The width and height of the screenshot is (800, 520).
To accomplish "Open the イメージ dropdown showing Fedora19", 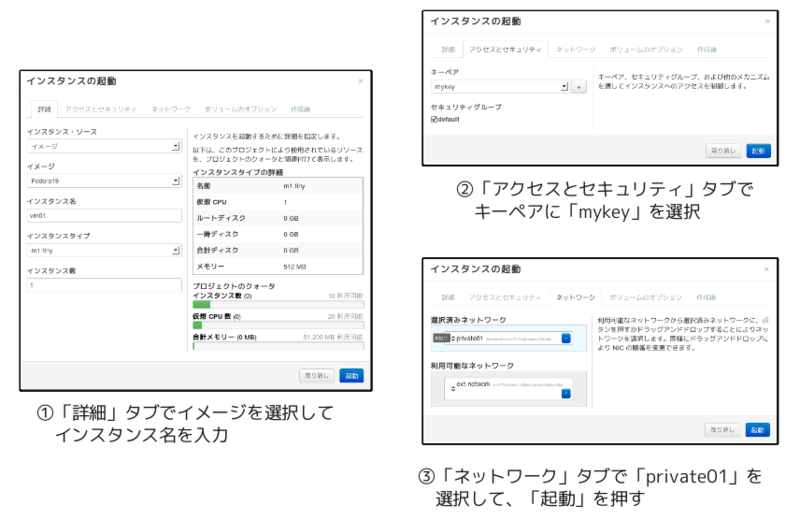I will [x=104, y=181].
